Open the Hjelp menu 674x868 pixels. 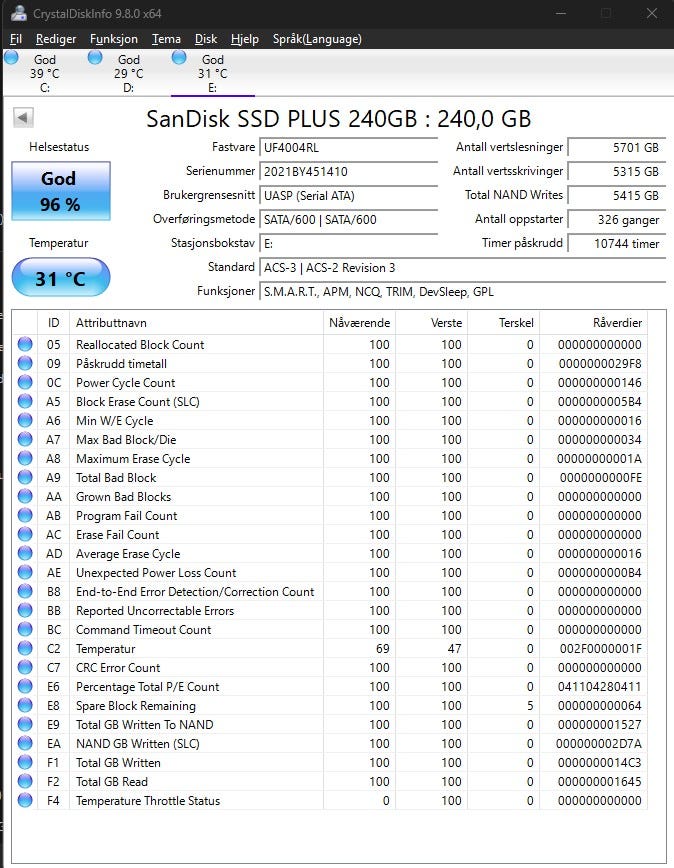[245, 39]
